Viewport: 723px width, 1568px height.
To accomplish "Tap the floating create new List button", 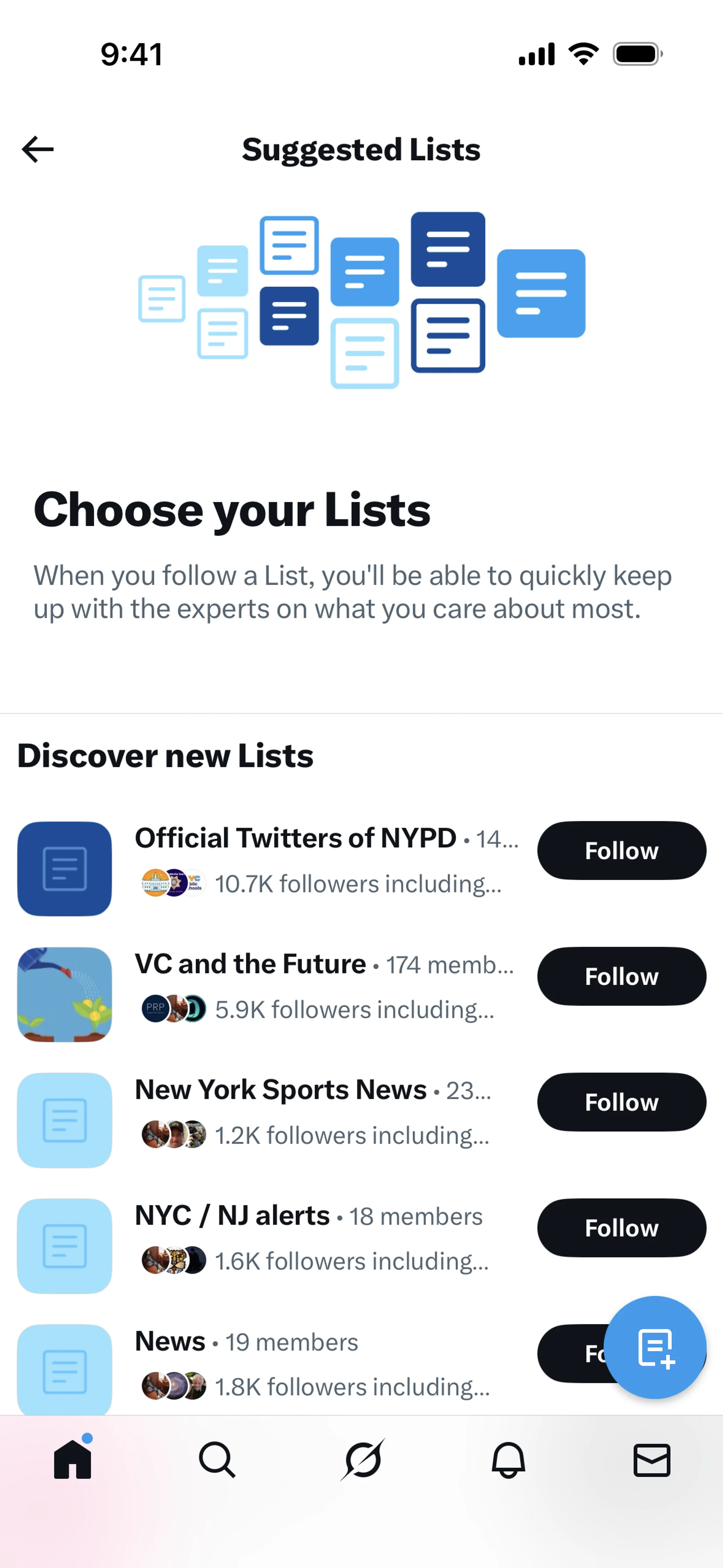I will click(655, 1346).
